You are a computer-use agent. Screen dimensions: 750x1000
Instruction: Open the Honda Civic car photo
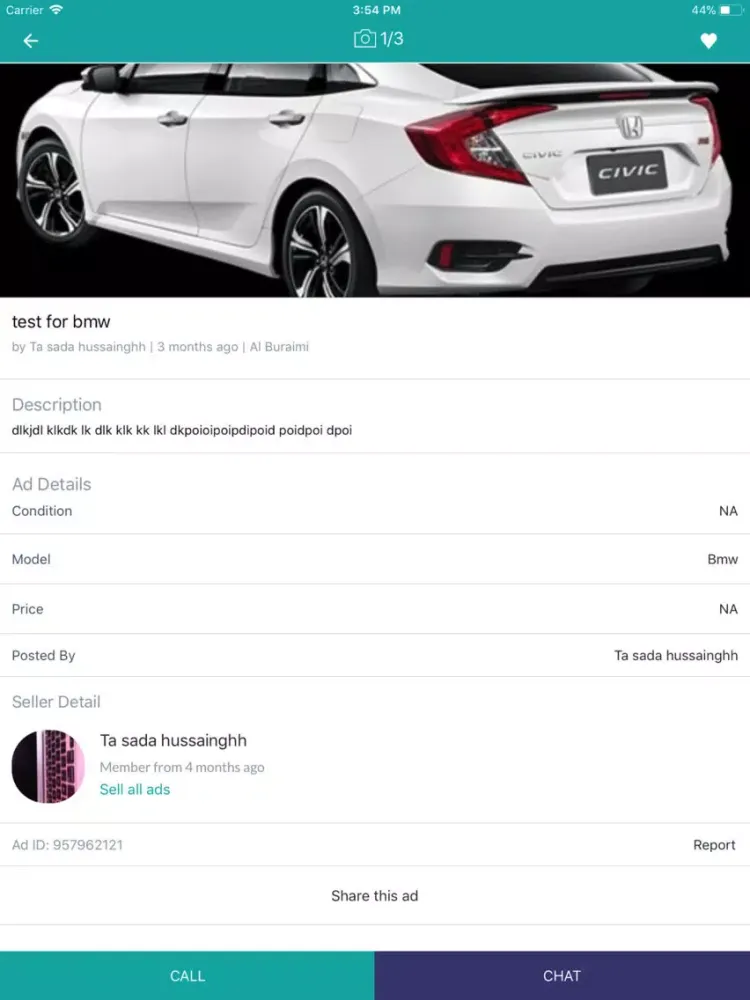pyautogui.click(x=375, y=180)
